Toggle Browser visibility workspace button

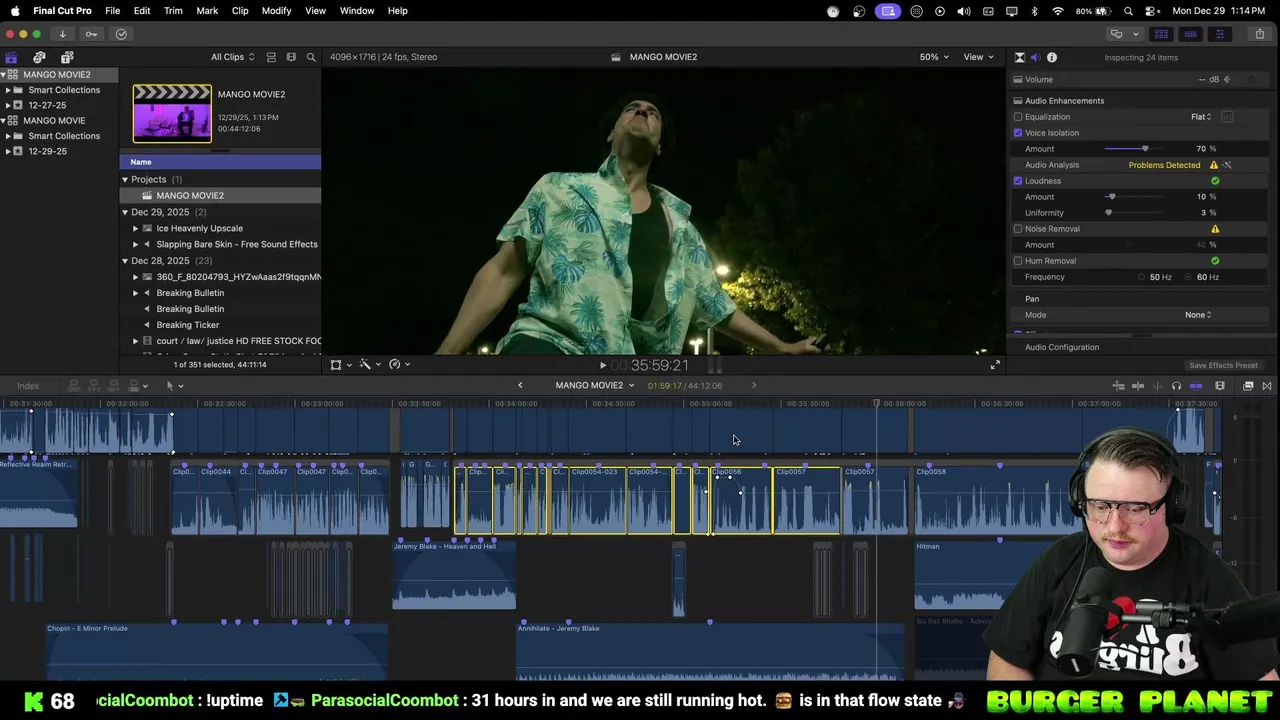pyautogui.click(x=1161, y=34)
